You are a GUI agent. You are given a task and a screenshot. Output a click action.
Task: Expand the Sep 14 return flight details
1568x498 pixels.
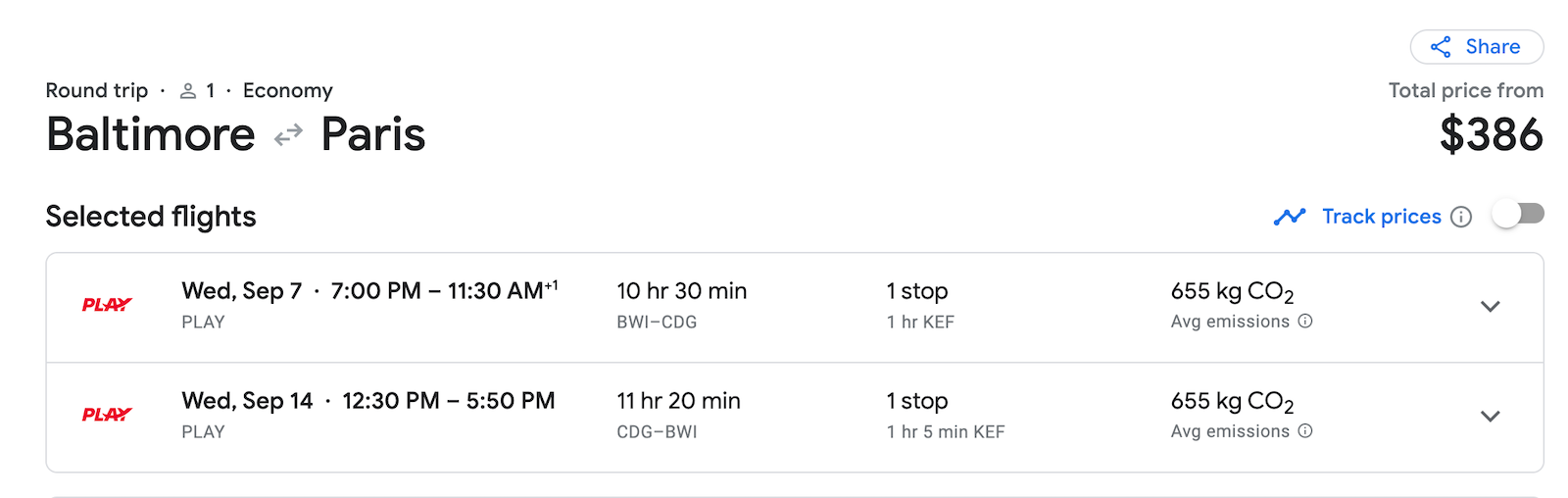click(x=1491, y=417)
